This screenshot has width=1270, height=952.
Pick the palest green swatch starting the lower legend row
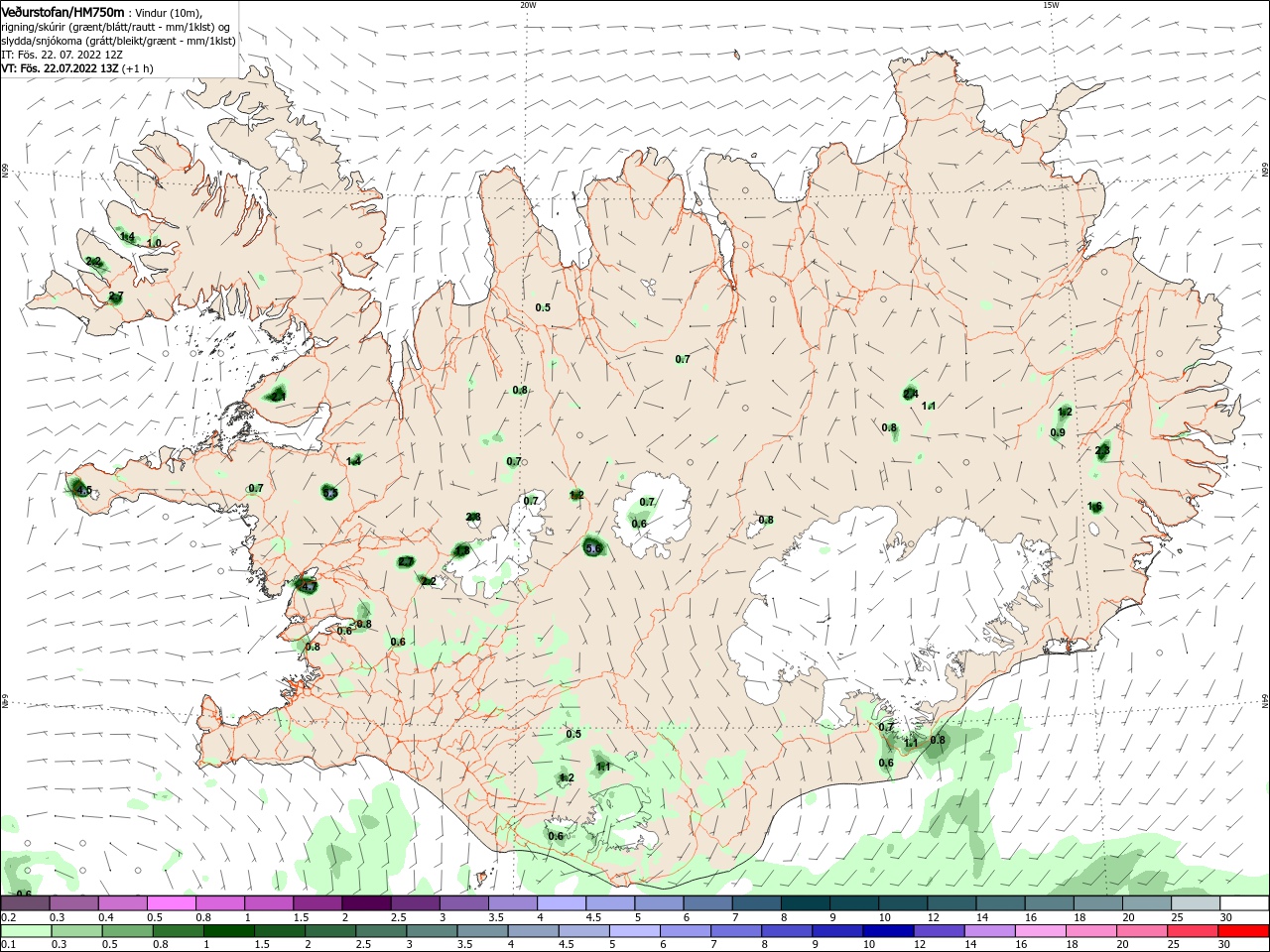pos(25,931)
